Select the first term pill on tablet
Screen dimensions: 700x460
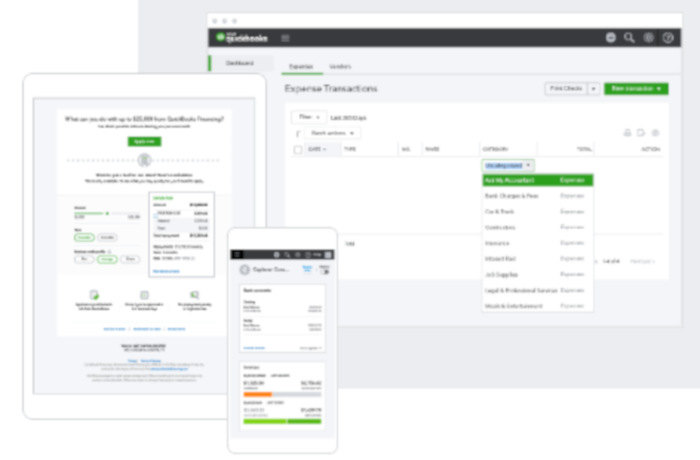84,237
